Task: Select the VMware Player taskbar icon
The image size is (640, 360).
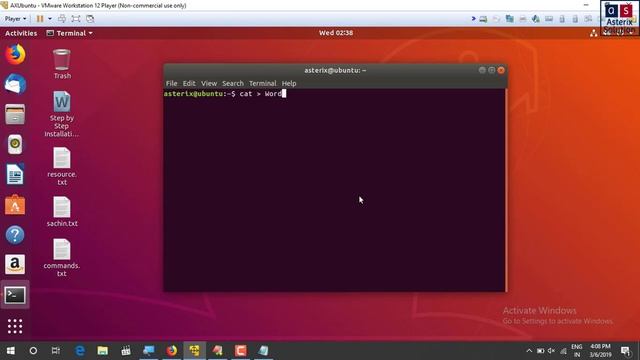Action: (x=195, y=351)
